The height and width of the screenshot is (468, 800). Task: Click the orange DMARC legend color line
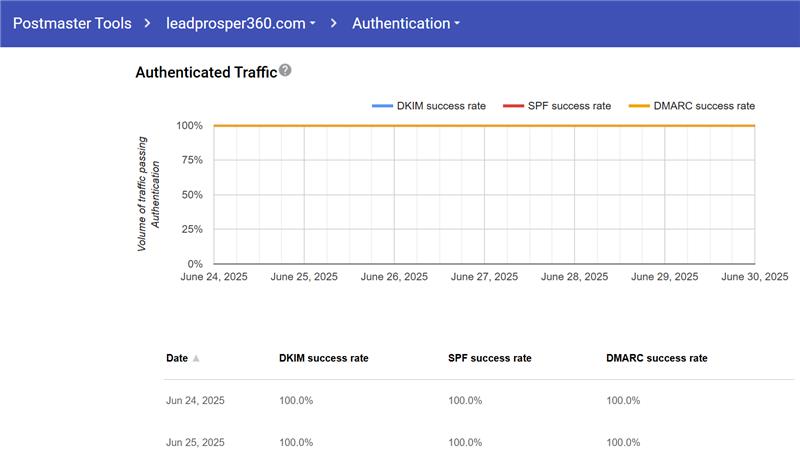coord(639,105)
